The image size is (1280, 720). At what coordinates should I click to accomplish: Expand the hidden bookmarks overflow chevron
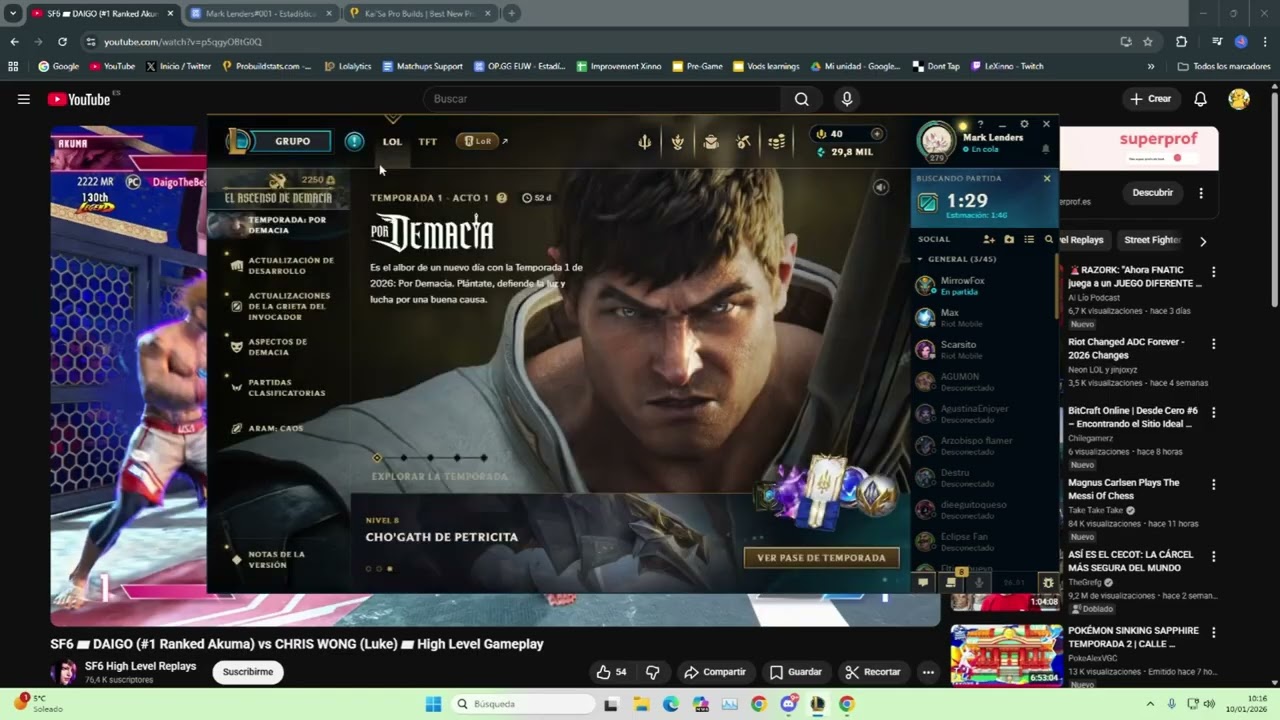(1151, 66)
